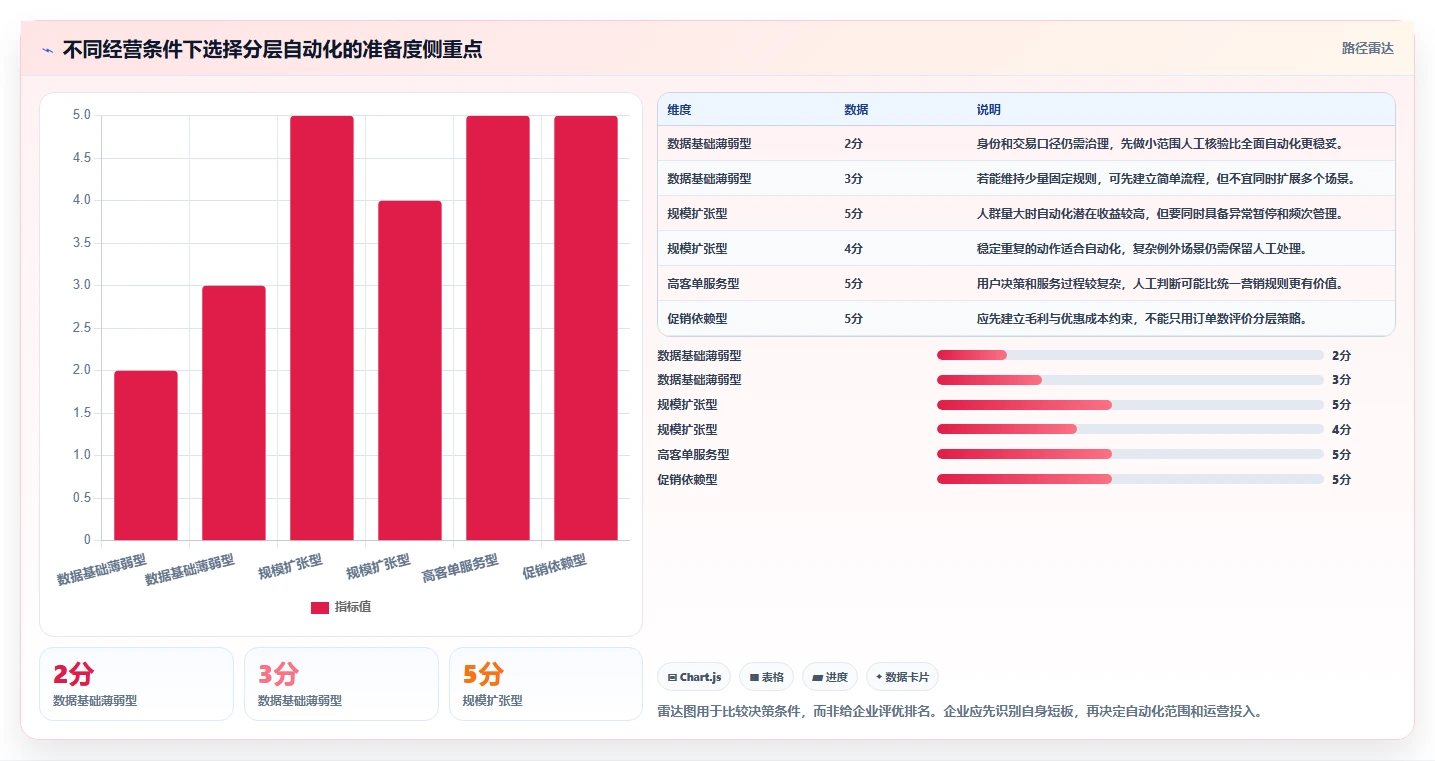This screenshot has height=761, width=1435.
Task: Click the blue lightning icon beside the title
Action: click(47, 50)
